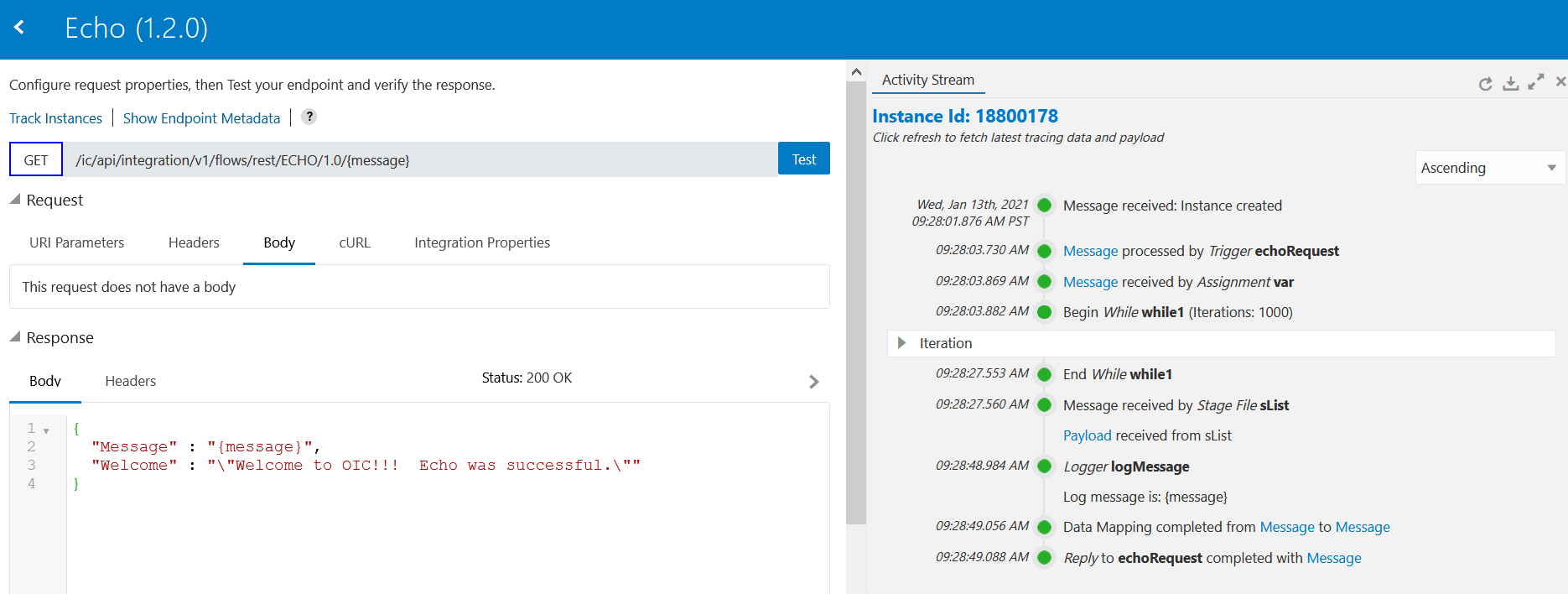The width and height of the screenshot is (1568, 594).
Task: Select the request Body tab
Action: pos(279,242)
